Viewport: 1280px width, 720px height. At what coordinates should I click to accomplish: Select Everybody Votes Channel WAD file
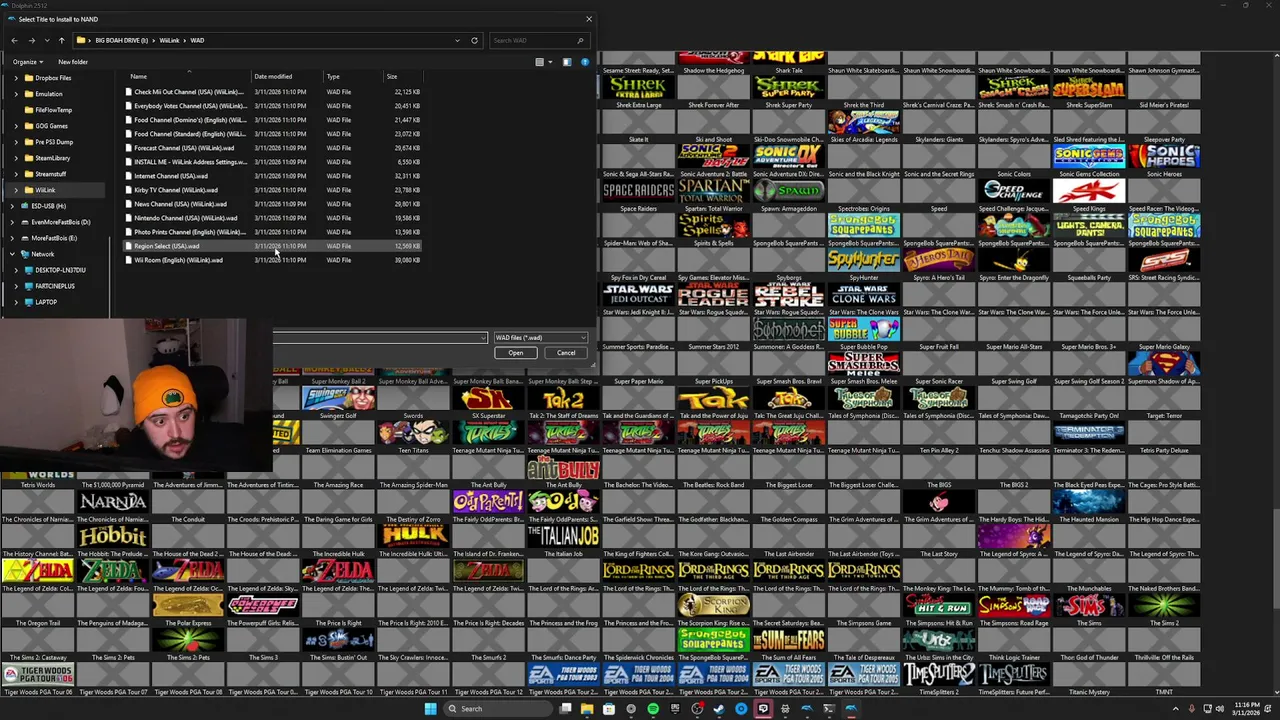pos(272,106)
